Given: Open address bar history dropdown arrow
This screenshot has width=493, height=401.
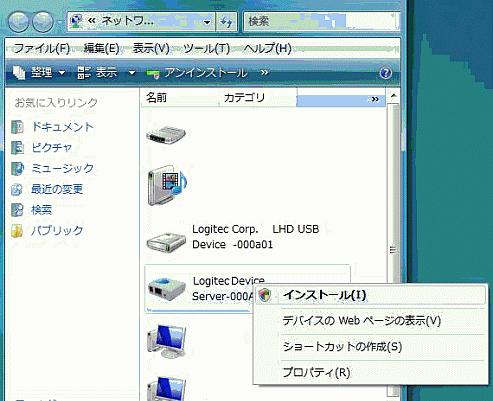Looking at the screenshot, I should (x=207, y=22).
